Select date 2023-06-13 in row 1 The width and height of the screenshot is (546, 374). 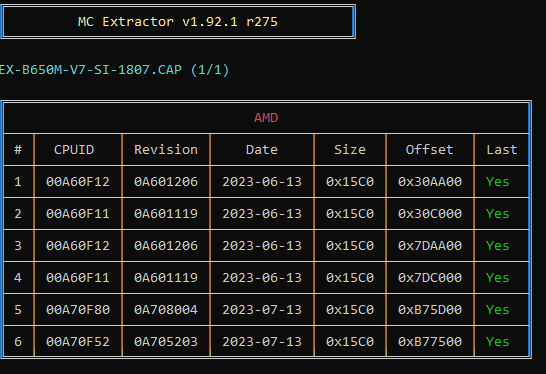coord(262,182)
